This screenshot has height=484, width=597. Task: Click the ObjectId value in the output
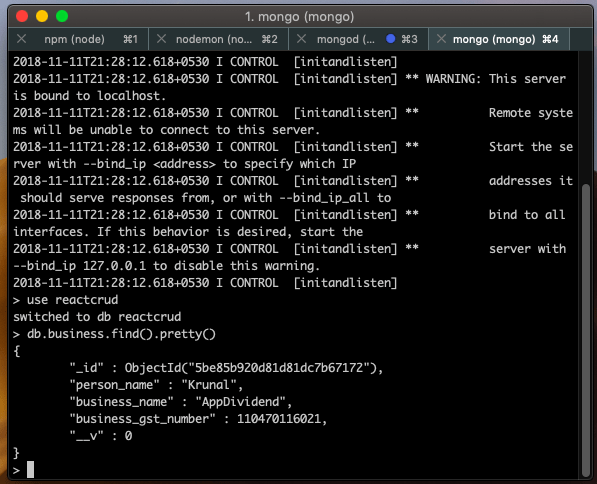click(253, 367)
